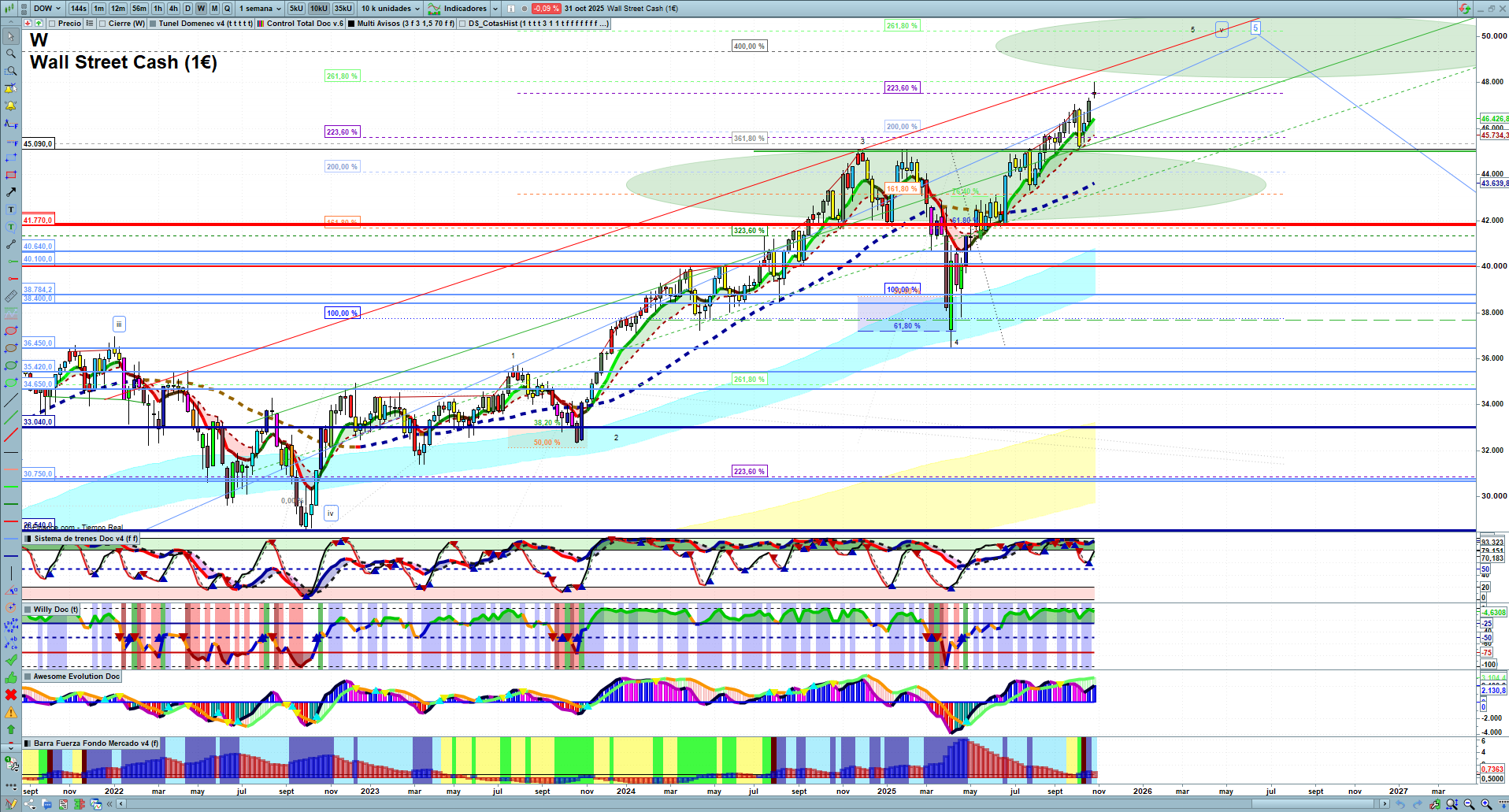Toggle the DS_CotasHist indicator checkbox
1509x812 pixels.
point(462,24)
